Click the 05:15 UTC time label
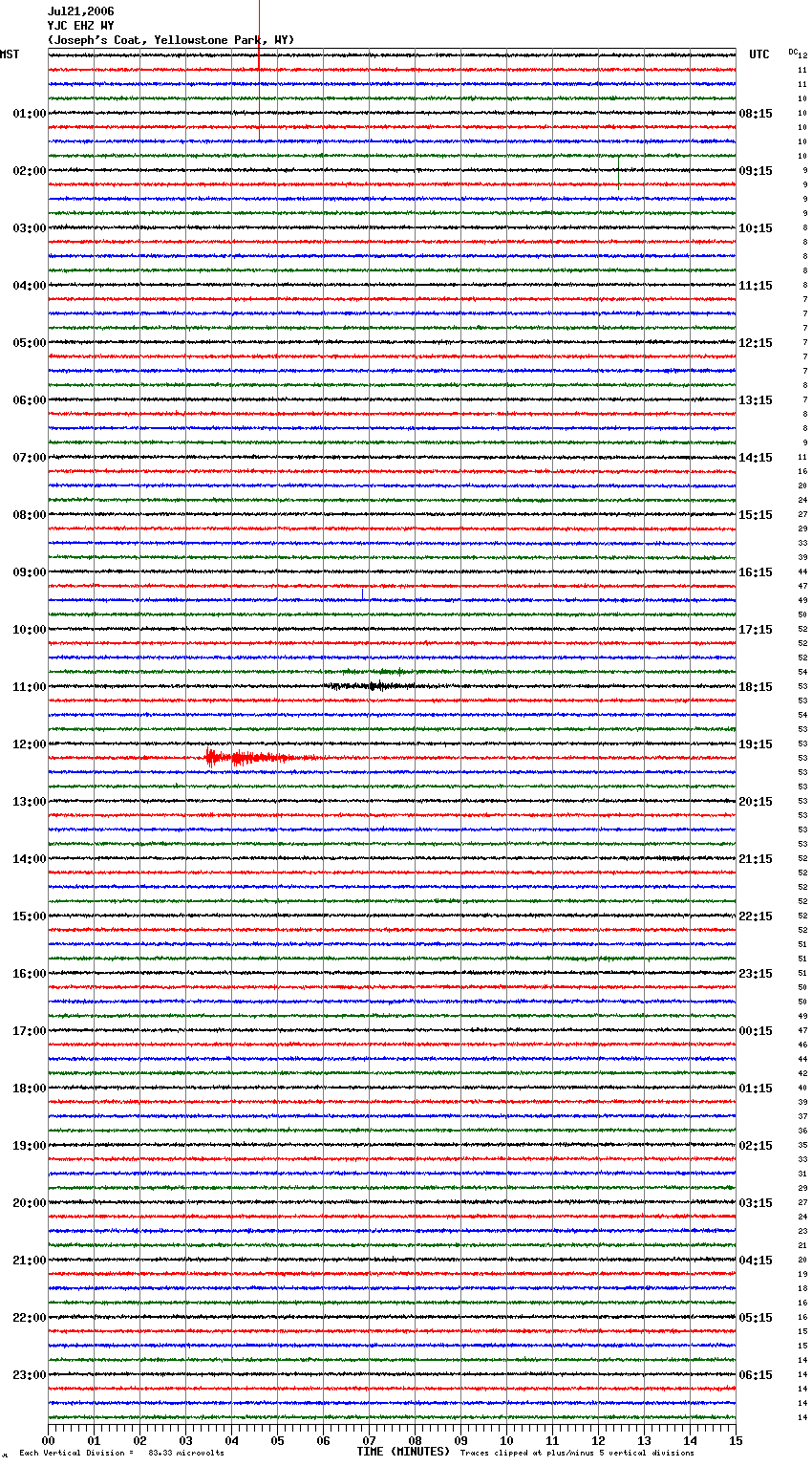Screen dimensions: 812x1466 [x=756, y=1318]
